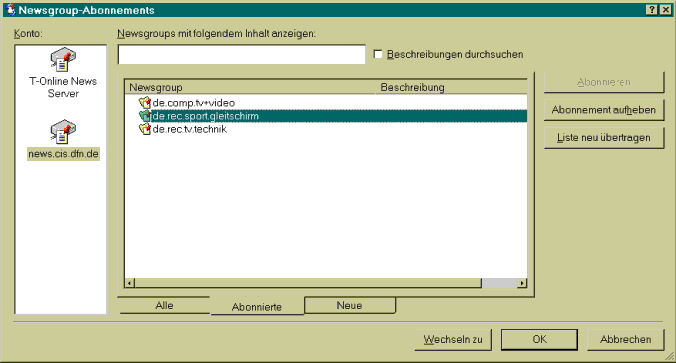Select the T-Online News Server account icon
Image resolution: width=676 pixels, height=363 pixels.
click(63, 59)
